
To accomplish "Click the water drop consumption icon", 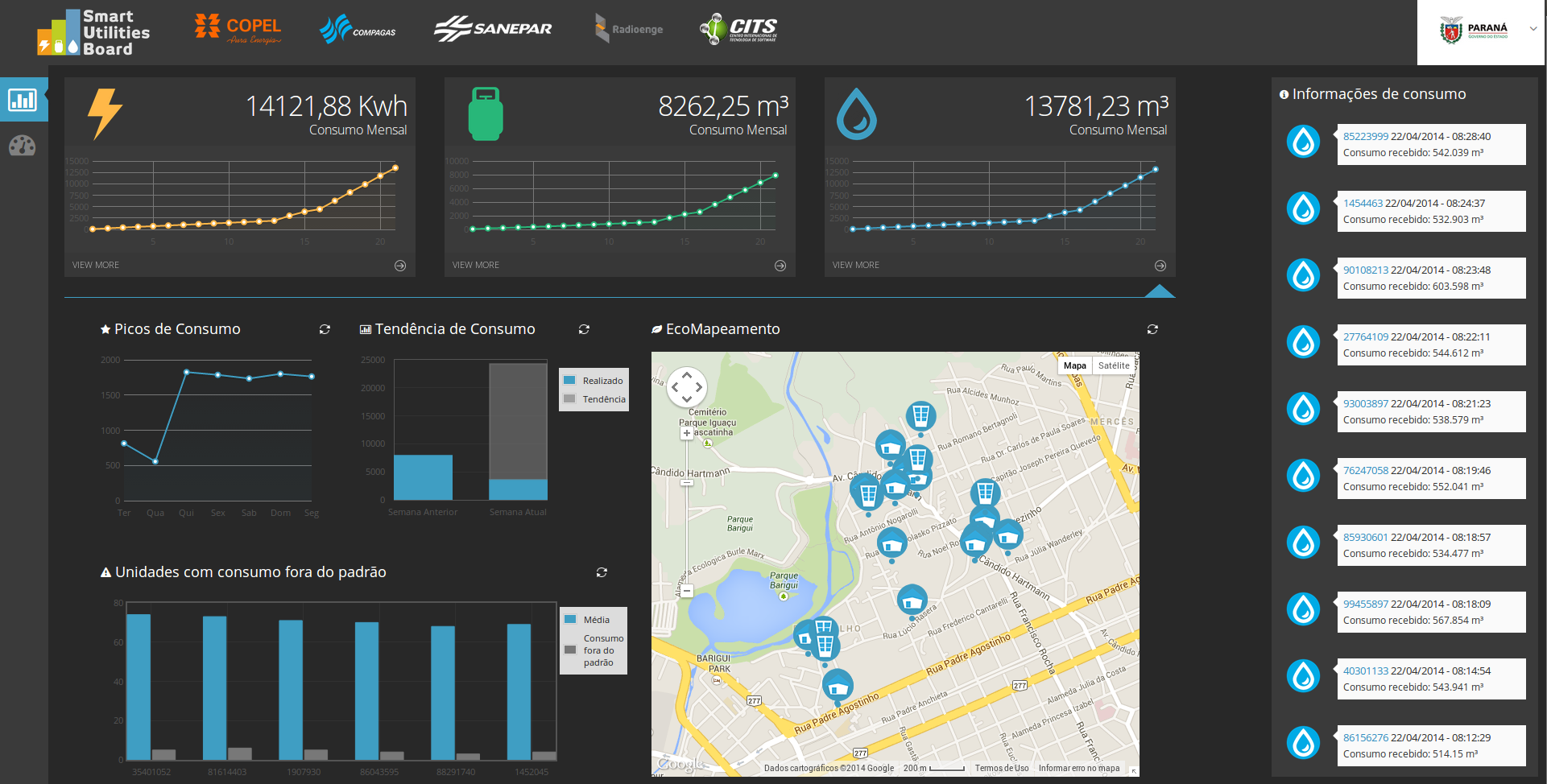I will coord(857,113).
